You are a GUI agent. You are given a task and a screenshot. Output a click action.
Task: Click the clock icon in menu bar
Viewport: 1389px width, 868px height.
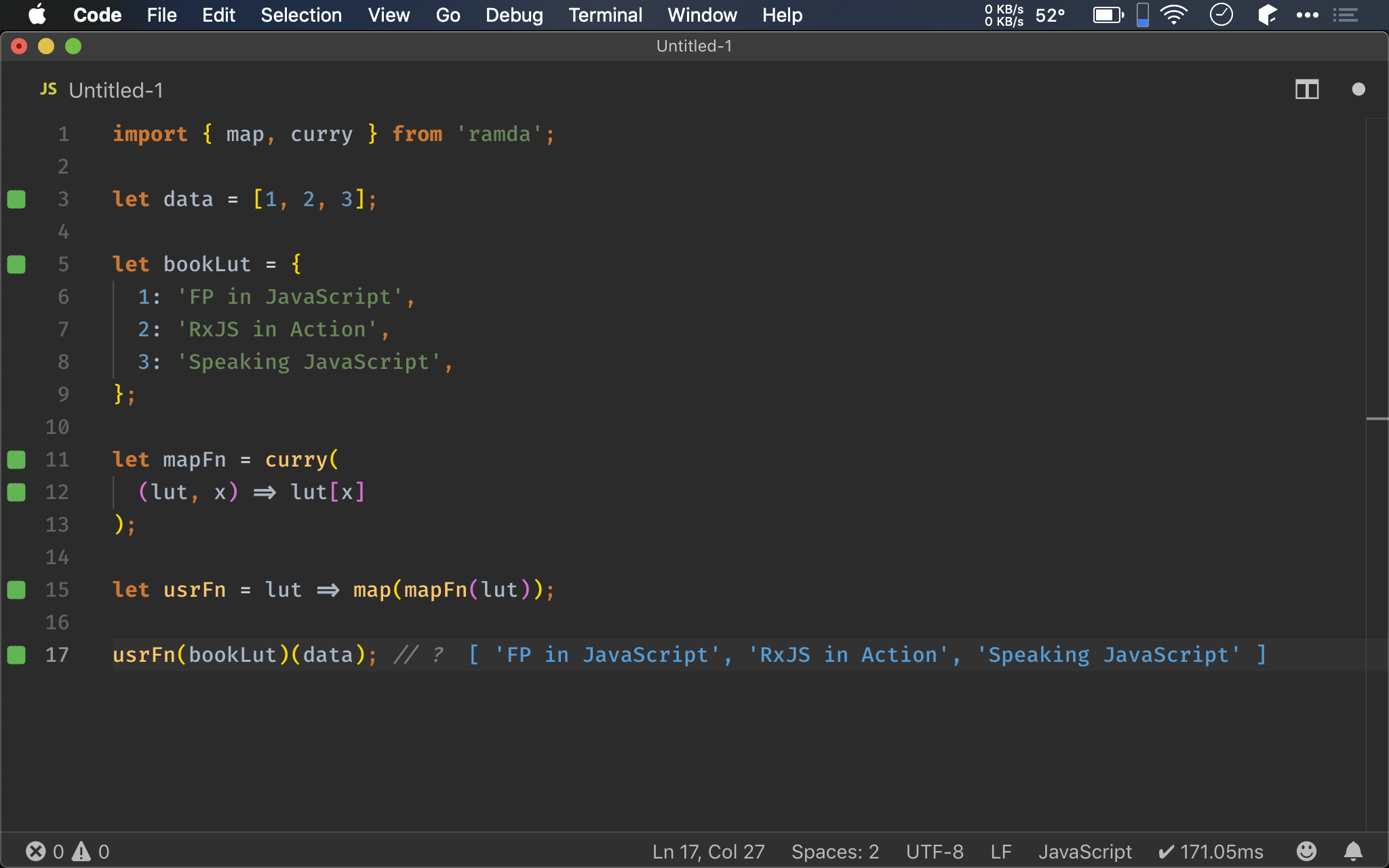coord(1221,15)
